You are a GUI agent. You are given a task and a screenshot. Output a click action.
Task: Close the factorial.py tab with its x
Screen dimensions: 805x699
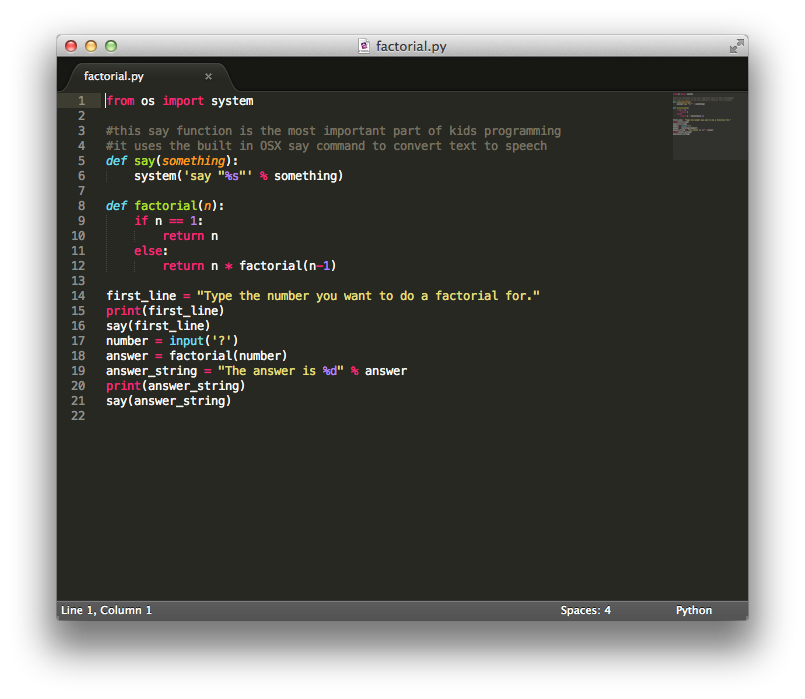tap(208, 76)
